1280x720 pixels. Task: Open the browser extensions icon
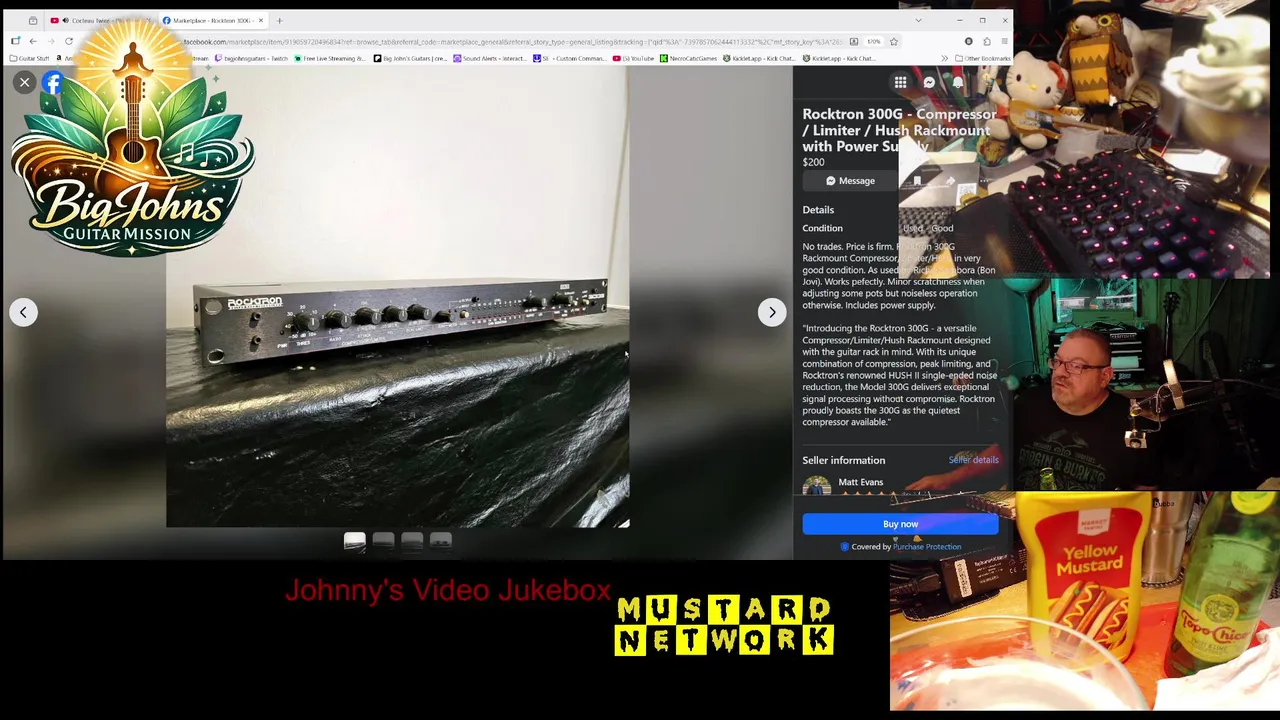pyautogui.click(x=986, y=41)
